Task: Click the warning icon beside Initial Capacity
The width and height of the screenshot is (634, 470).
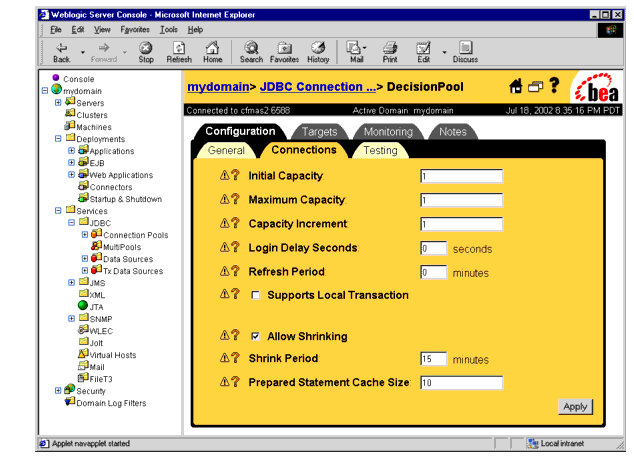Action: point(224,175)
